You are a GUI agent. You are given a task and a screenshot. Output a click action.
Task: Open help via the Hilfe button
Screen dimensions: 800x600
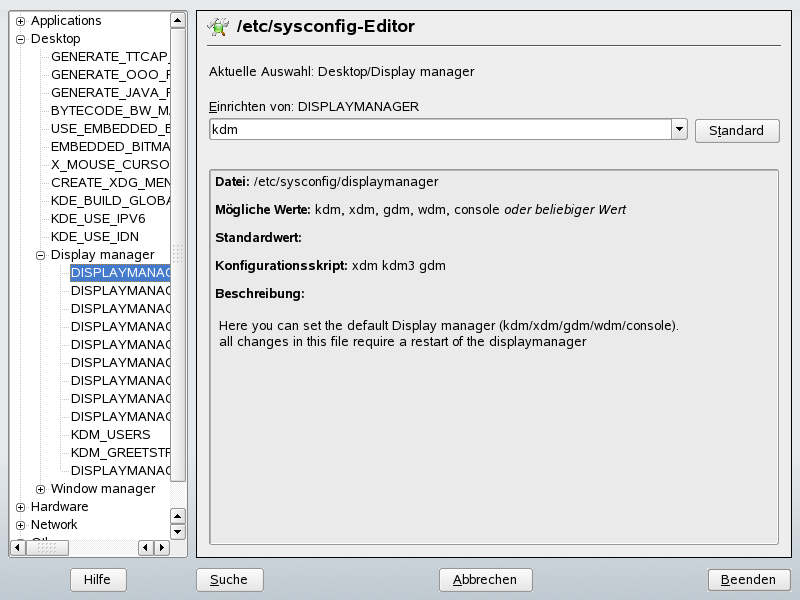97,579
